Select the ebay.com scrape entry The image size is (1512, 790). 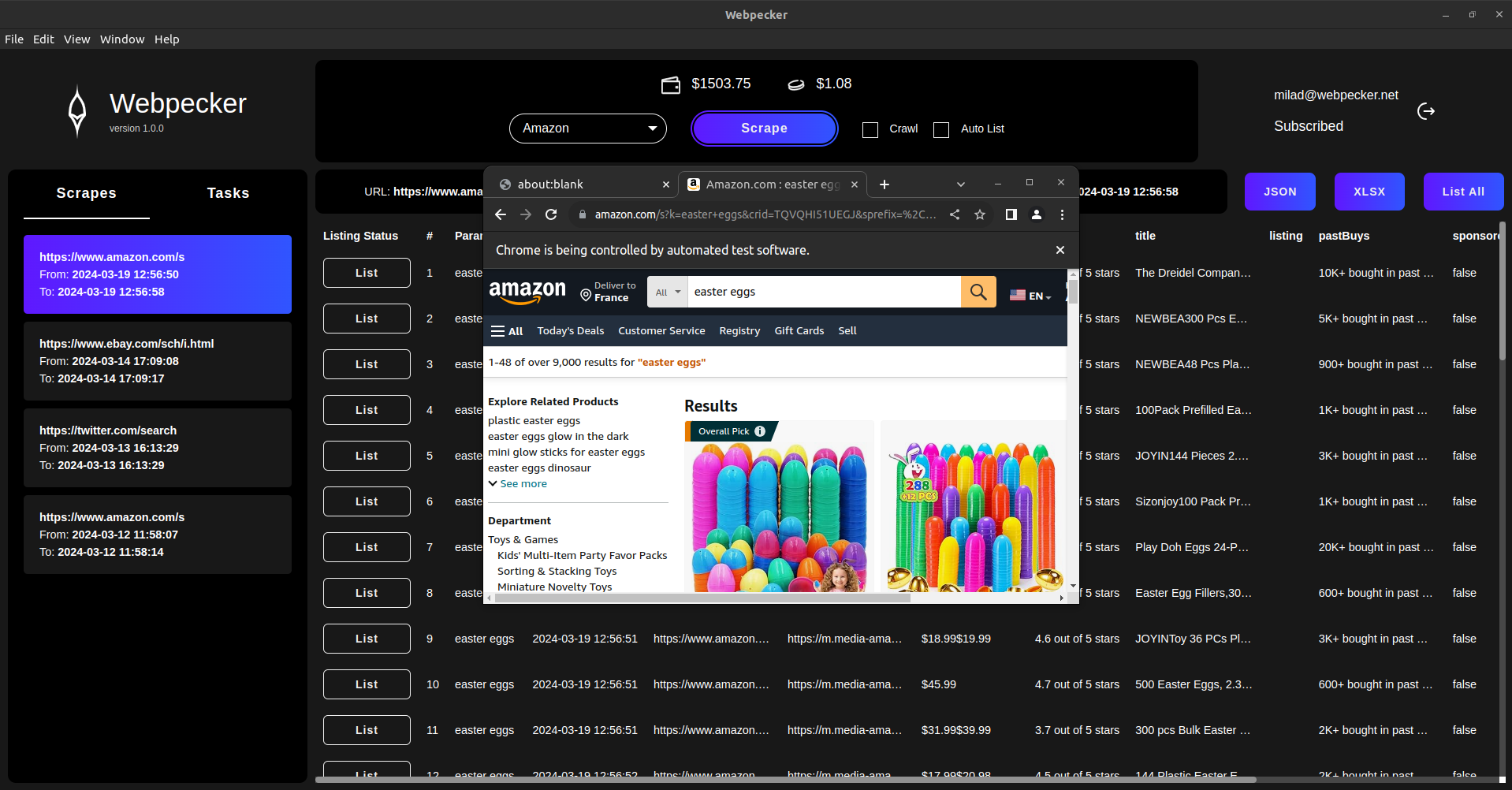click(158, 361)
